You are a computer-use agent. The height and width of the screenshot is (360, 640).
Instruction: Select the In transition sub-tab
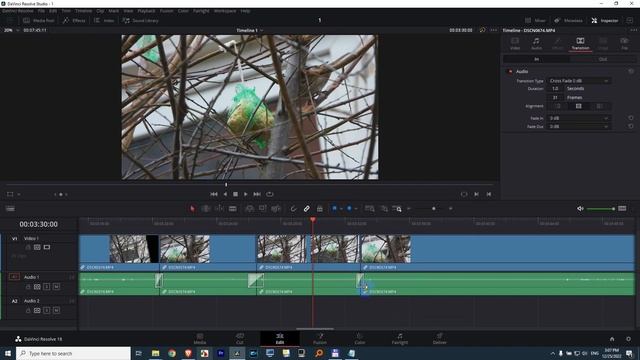coord(536,59)
